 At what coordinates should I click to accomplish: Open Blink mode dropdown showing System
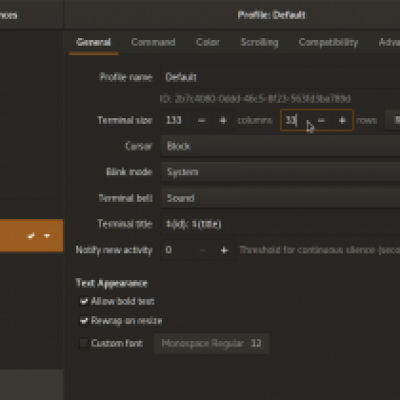(x=281, y=172)
